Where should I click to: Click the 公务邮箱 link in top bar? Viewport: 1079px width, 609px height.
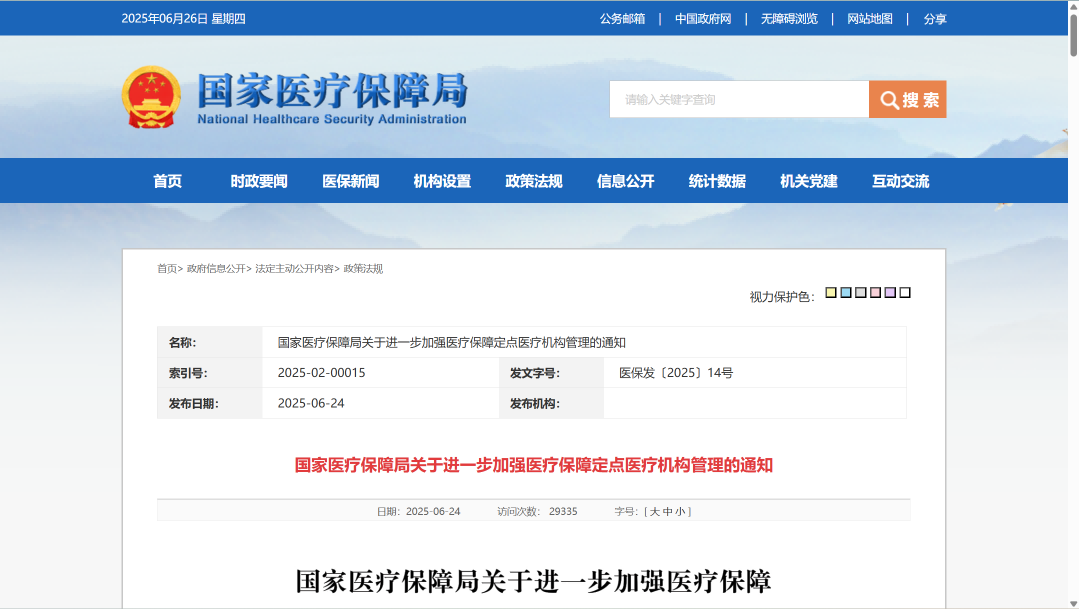coord(622,19)
